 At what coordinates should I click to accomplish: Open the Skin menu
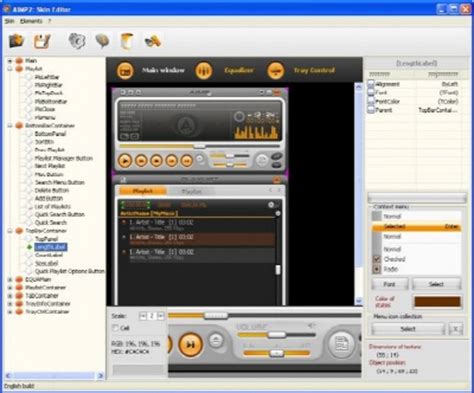click(x=9, y=21)
